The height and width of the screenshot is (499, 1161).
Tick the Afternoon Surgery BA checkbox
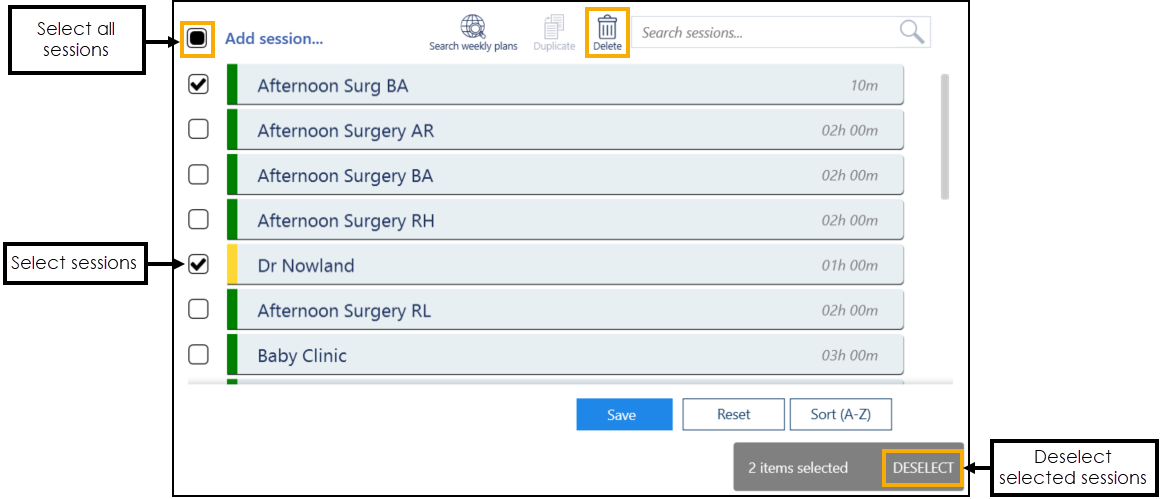[x=199, y=175]
